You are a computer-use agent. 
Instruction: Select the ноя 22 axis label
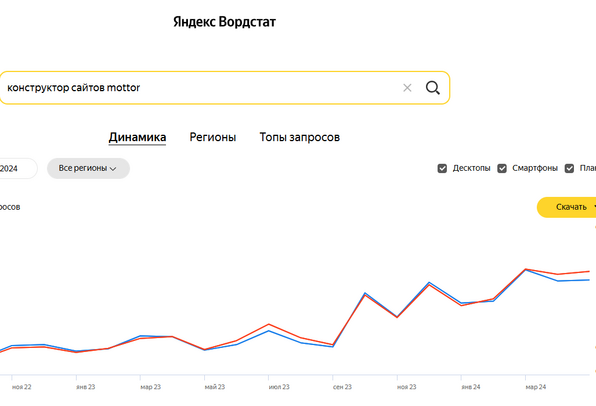pyautogui.click(x=21, y=387)
